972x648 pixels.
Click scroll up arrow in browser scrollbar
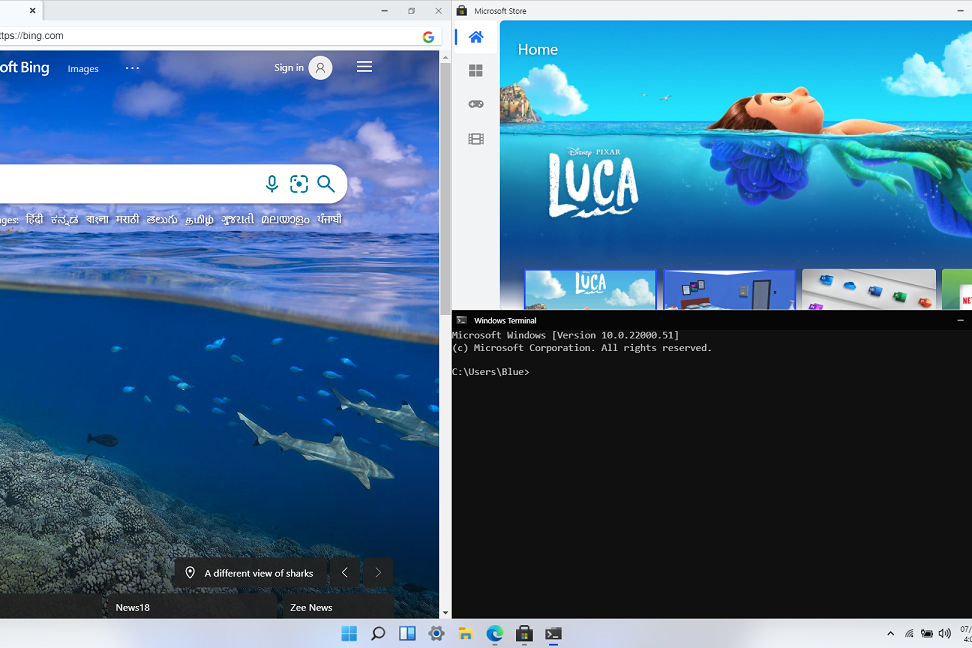445,57
